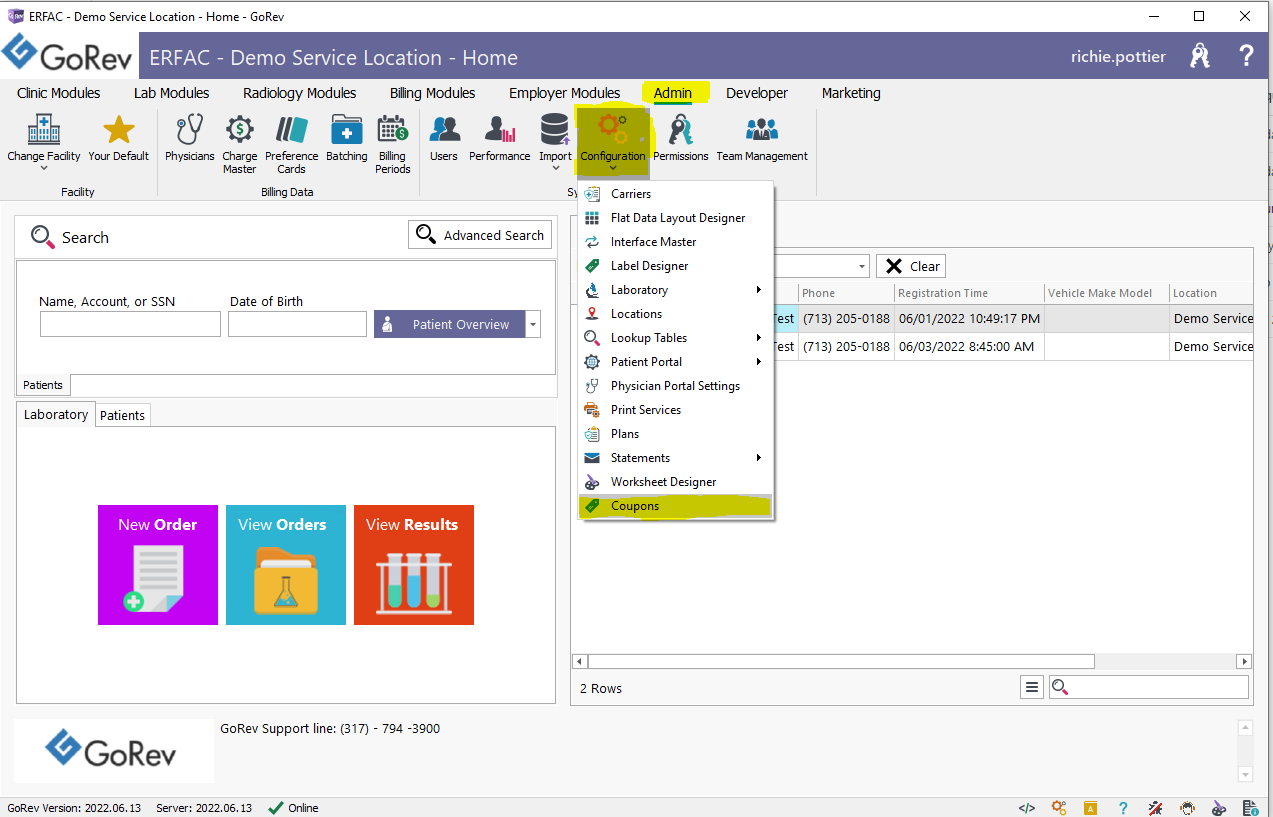
Task: Open the Patient Overview dropdown arrow
Action: [x=533, y=324]
